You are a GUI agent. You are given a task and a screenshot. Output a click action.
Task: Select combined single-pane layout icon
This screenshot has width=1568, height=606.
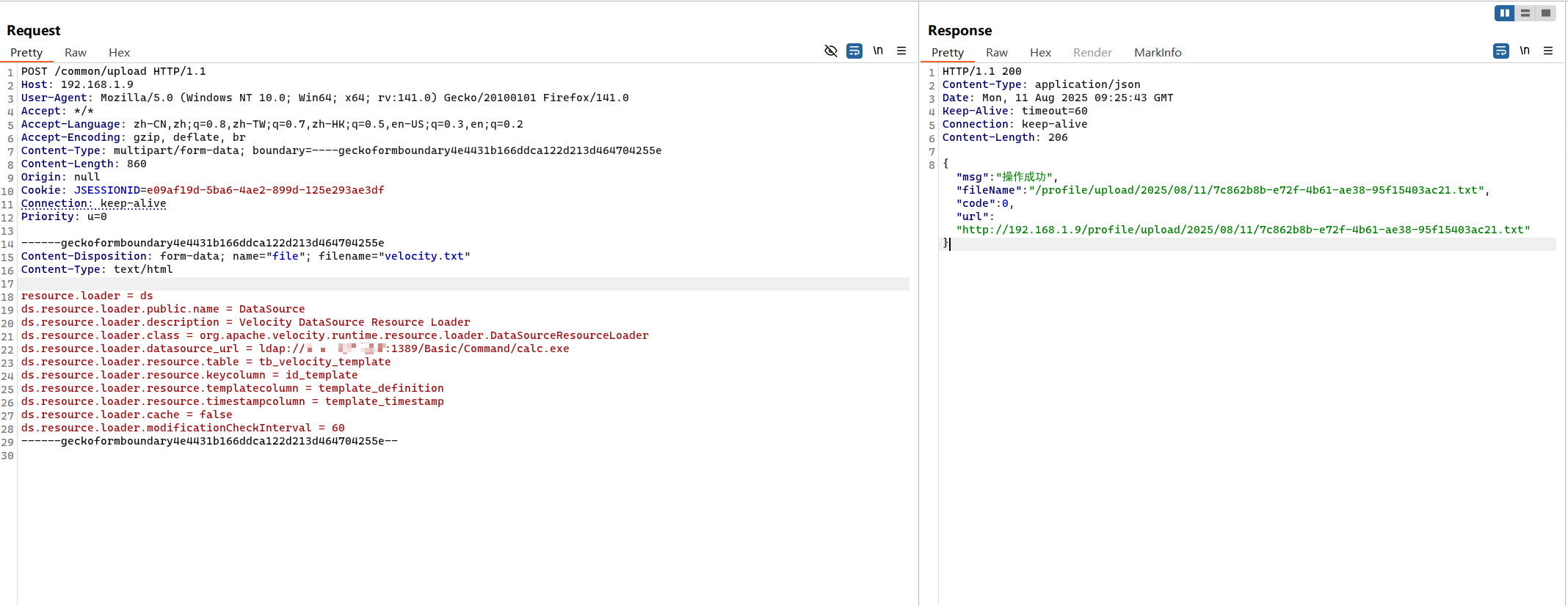point(1546,13)
